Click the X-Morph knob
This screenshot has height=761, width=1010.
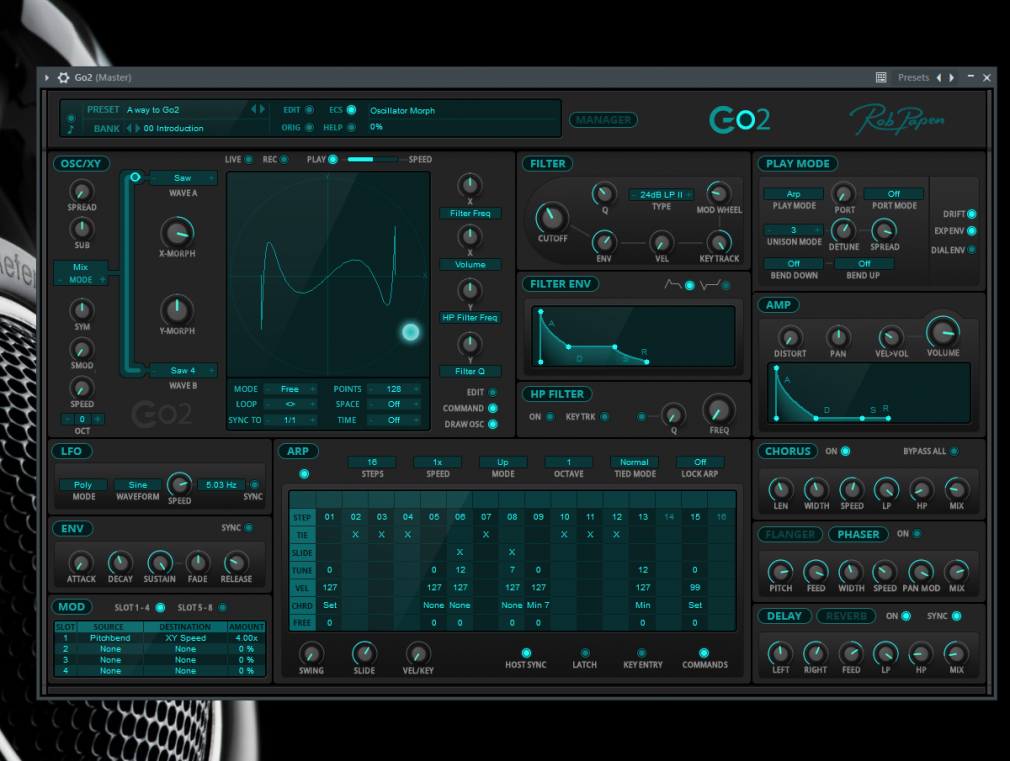177,233
